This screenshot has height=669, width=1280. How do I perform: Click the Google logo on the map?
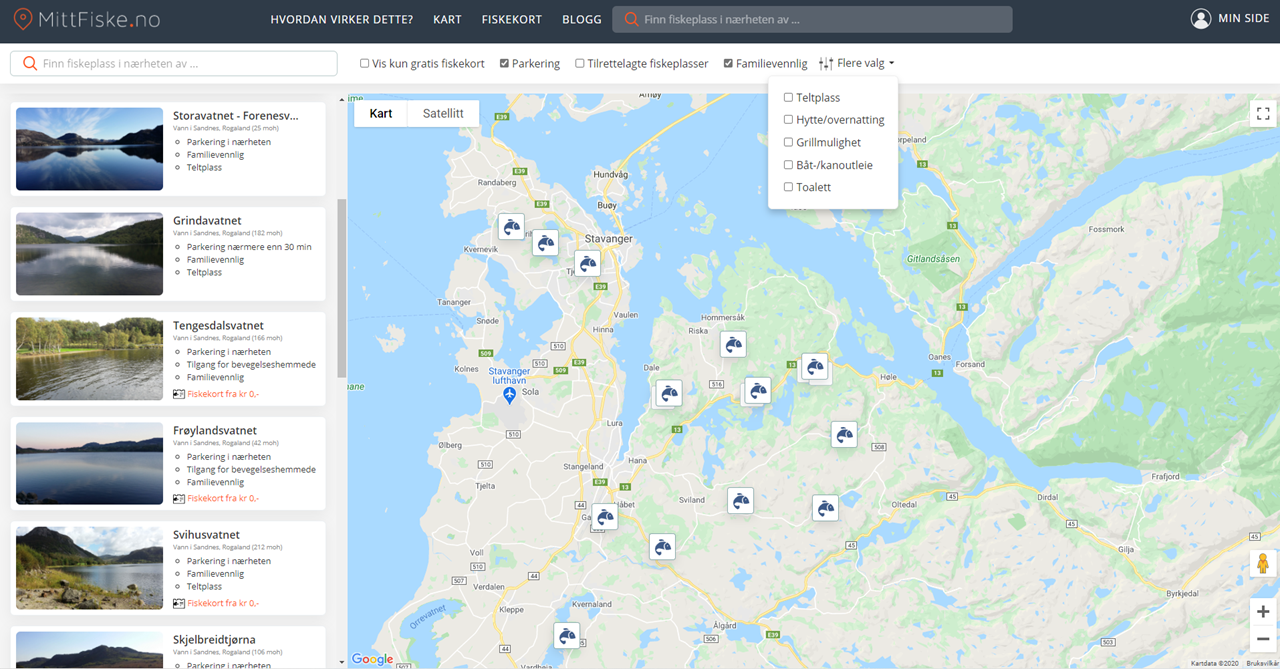[x=373, y=658]
